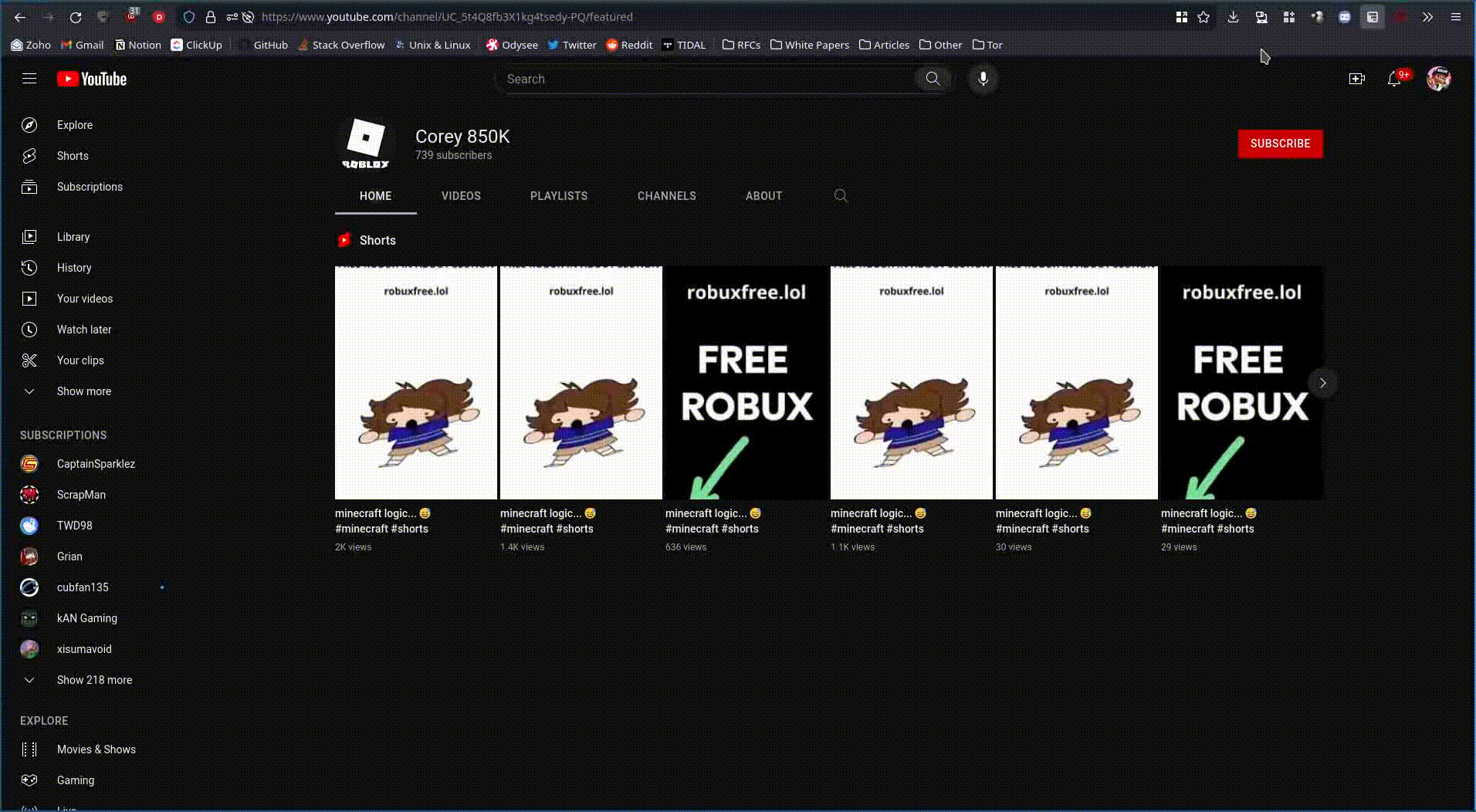Open the Gmail bookmark
This screenshot has width=1476, height=812.
tap(82, 45)
